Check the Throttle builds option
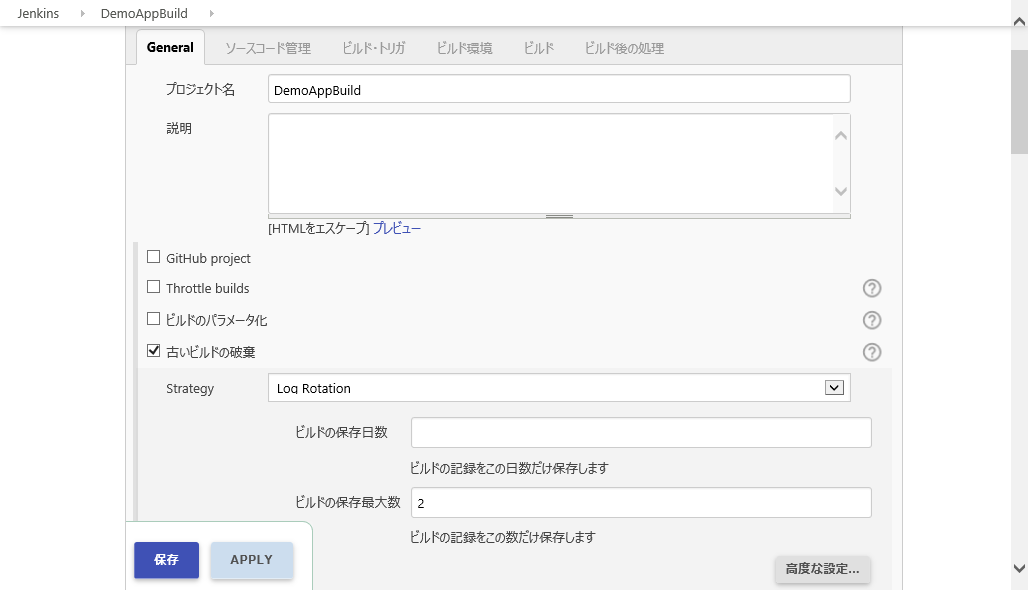Image resolution: width=1028 pixels, height=590 pixels. tap(153, 287)
